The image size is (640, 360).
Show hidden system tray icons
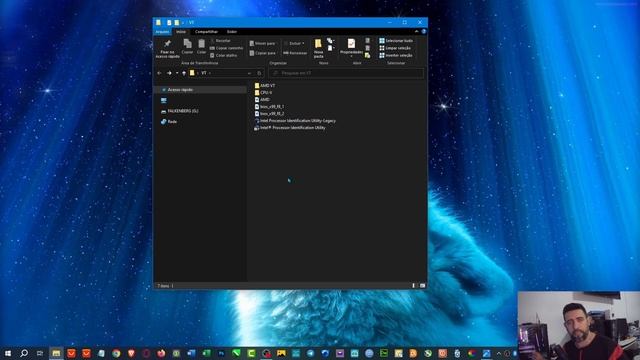coord(499,353)
